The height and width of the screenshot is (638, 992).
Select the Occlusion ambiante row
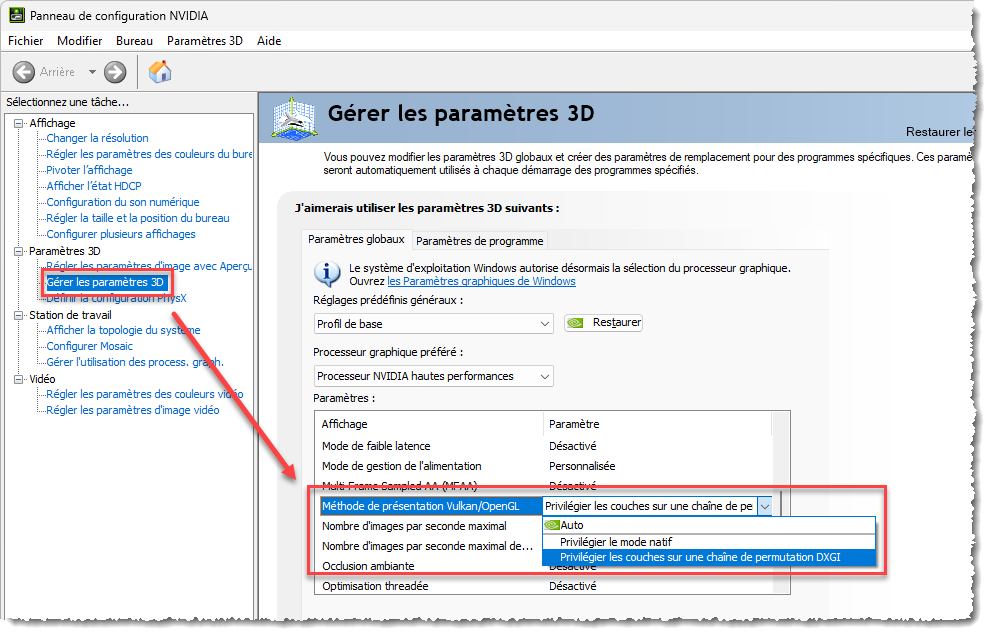[430, 566]
